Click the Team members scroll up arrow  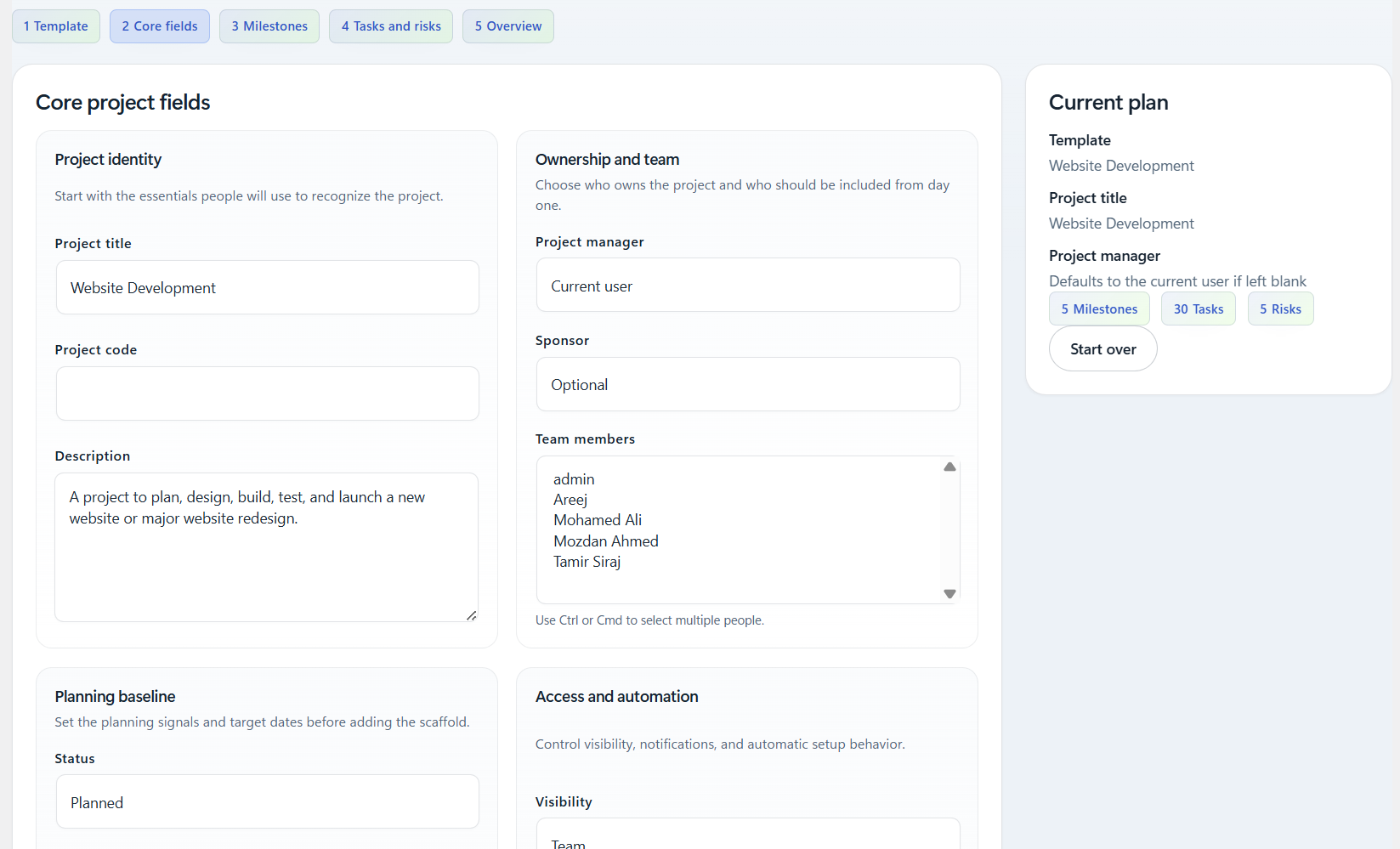949,467
